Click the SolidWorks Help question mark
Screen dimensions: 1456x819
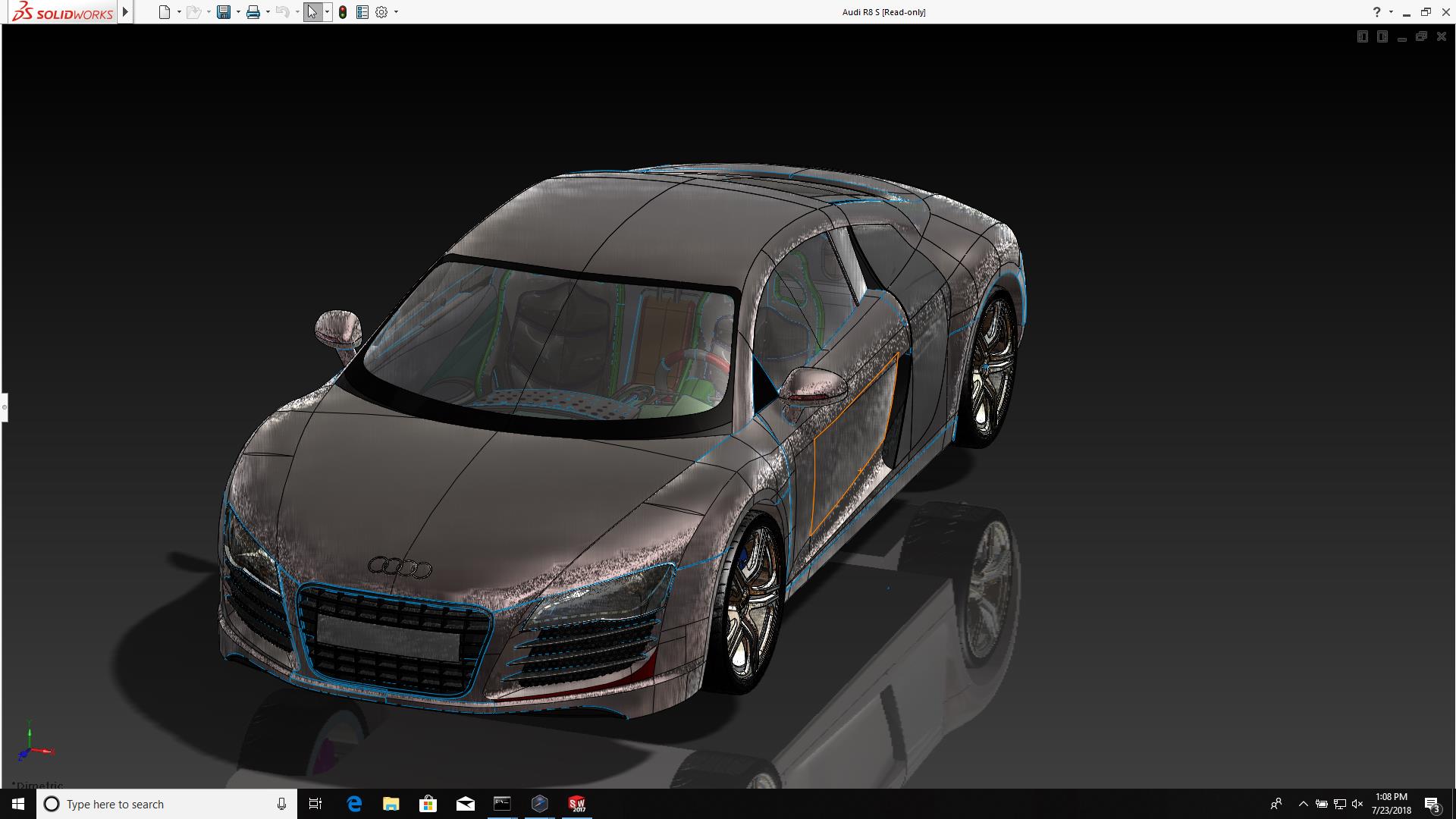[x=1376, y=12]
